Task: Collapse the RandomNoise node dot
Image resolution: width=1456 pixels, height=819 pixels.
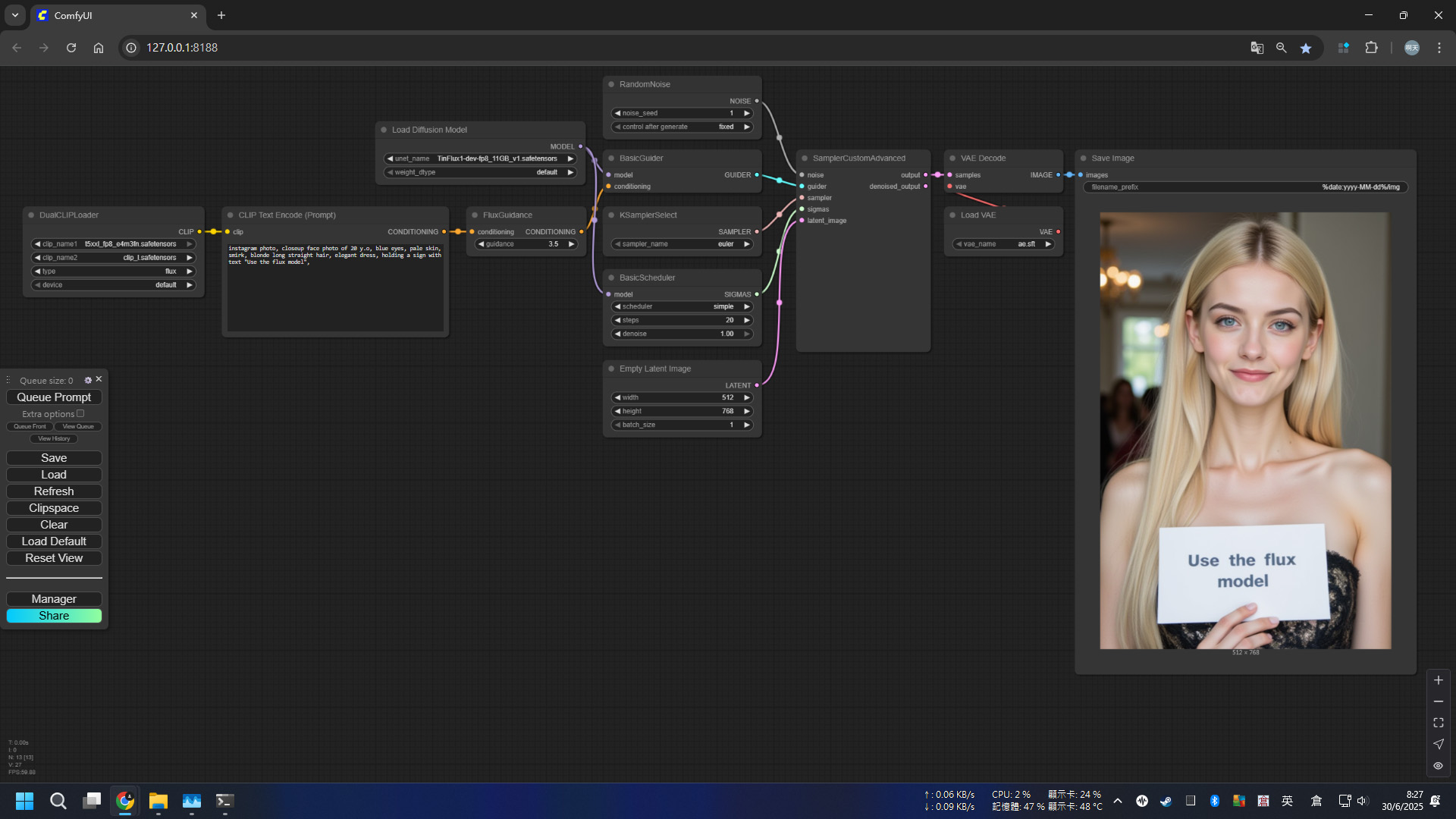Action: pyautogui.click(x=611, y=84)
